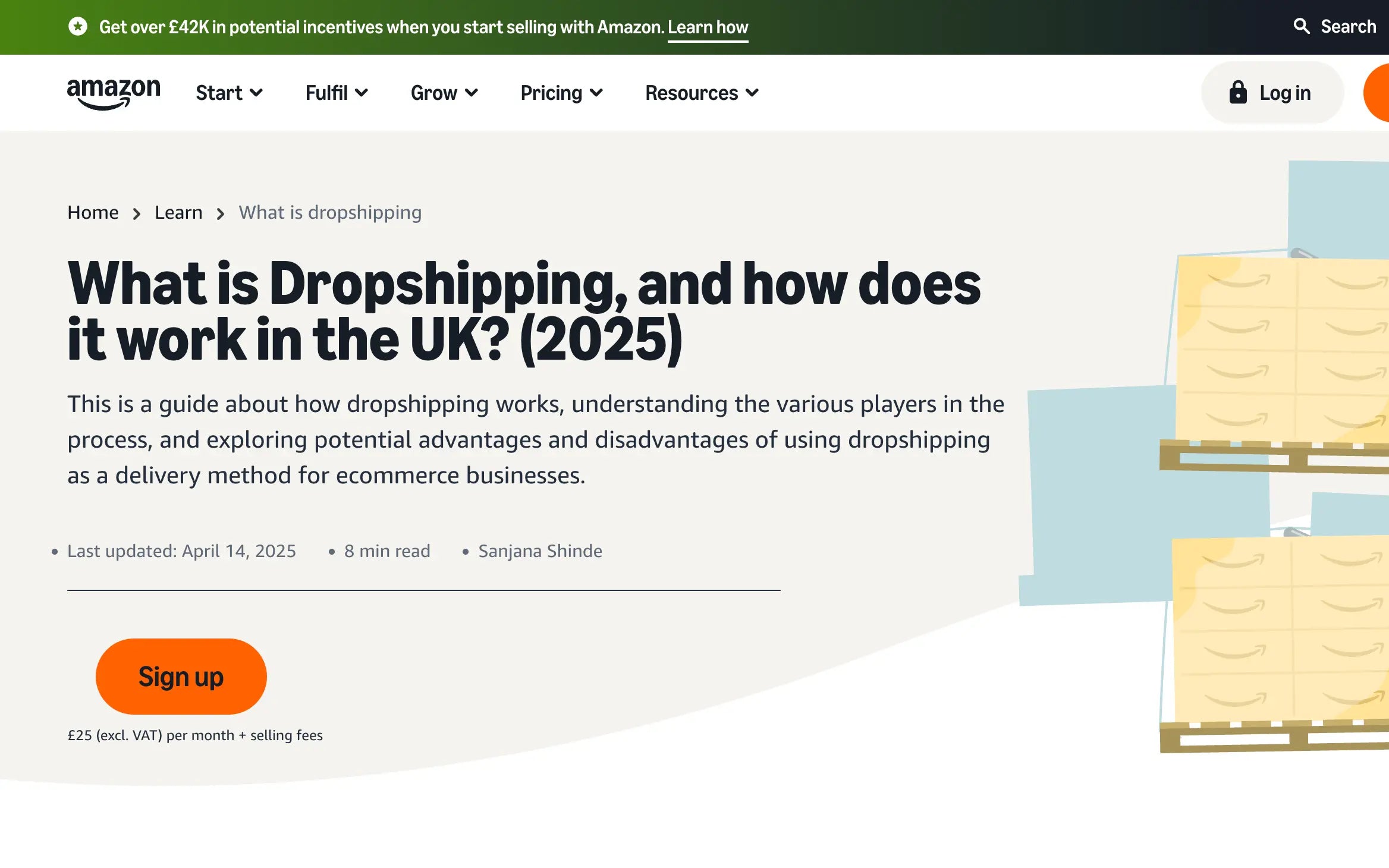Click the star badge icon in banner

(78, 27)
